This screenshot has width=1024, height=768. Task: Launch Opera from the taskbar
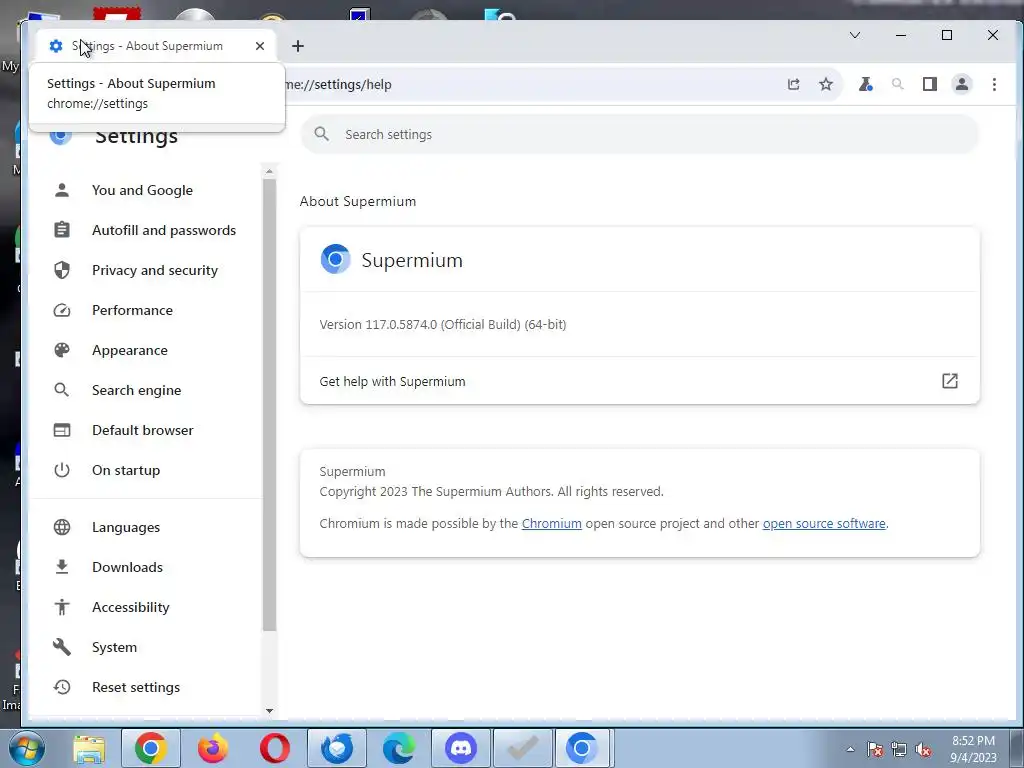pyautogui.click(x=275, y=748)
